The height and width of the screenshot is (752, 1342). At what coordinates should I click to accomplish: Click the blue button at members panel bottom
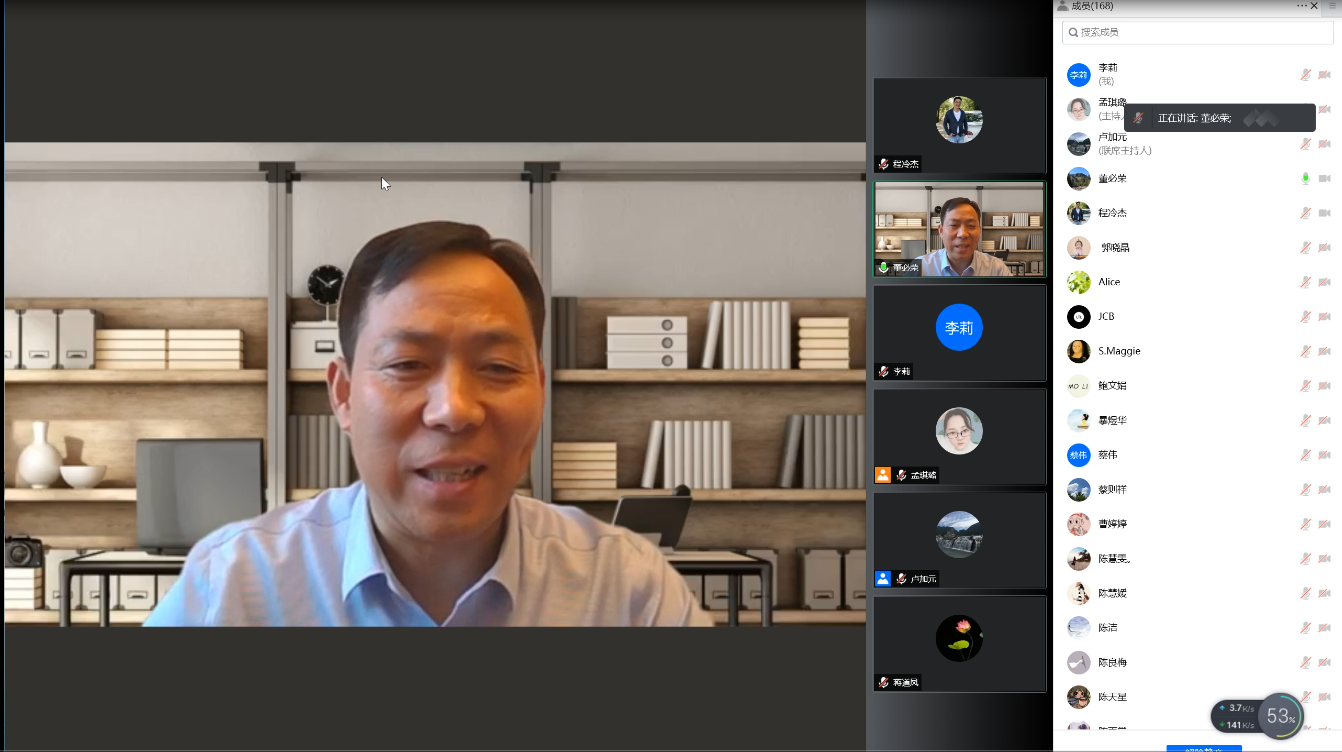tap(1203, 747)
